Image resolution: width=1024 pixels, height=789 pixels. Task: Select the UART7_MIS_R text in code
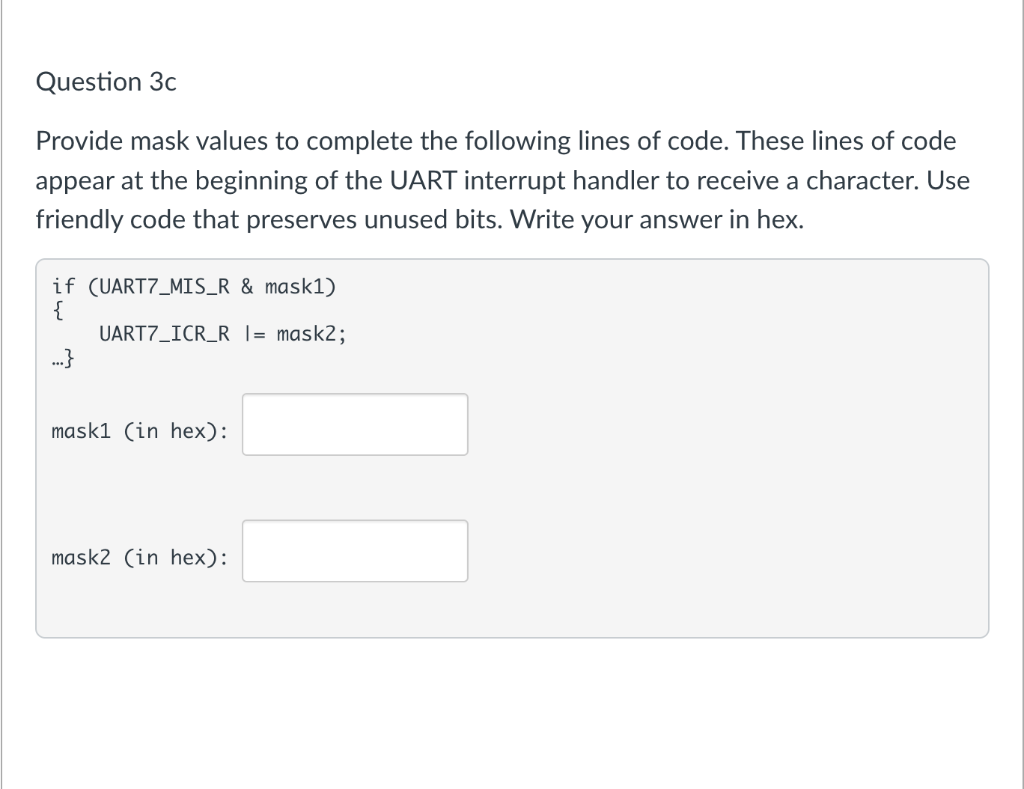point(164,287)
